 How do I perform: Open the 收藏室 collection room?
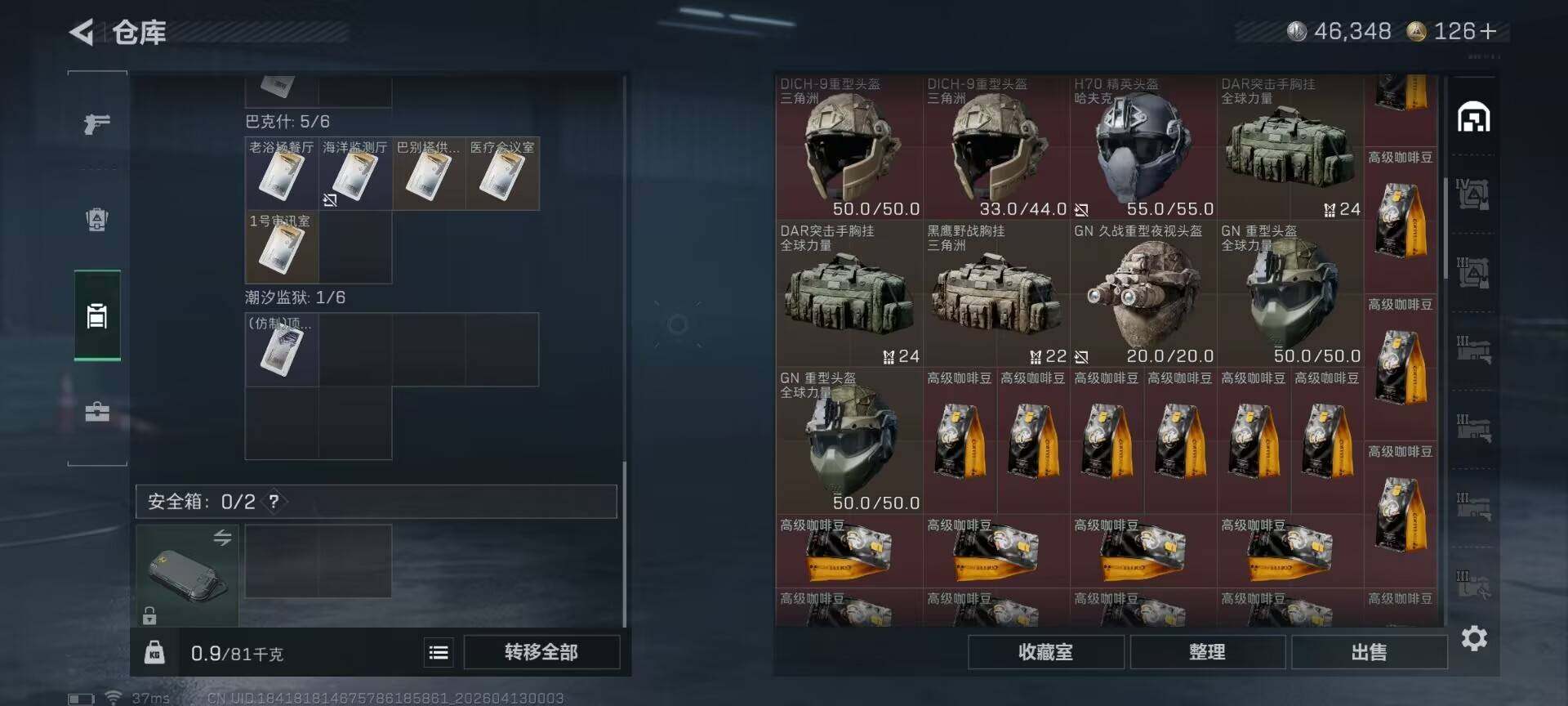(1045, 652)
